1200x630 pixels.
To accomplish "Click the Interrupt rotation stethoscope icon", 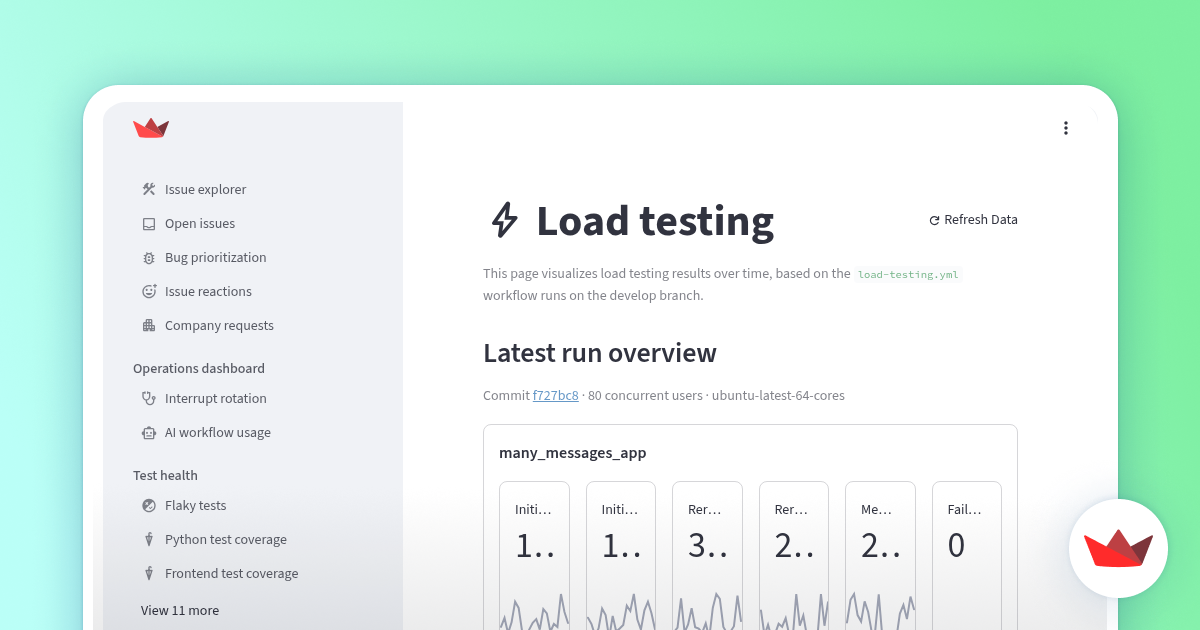I will click(149, 398).
